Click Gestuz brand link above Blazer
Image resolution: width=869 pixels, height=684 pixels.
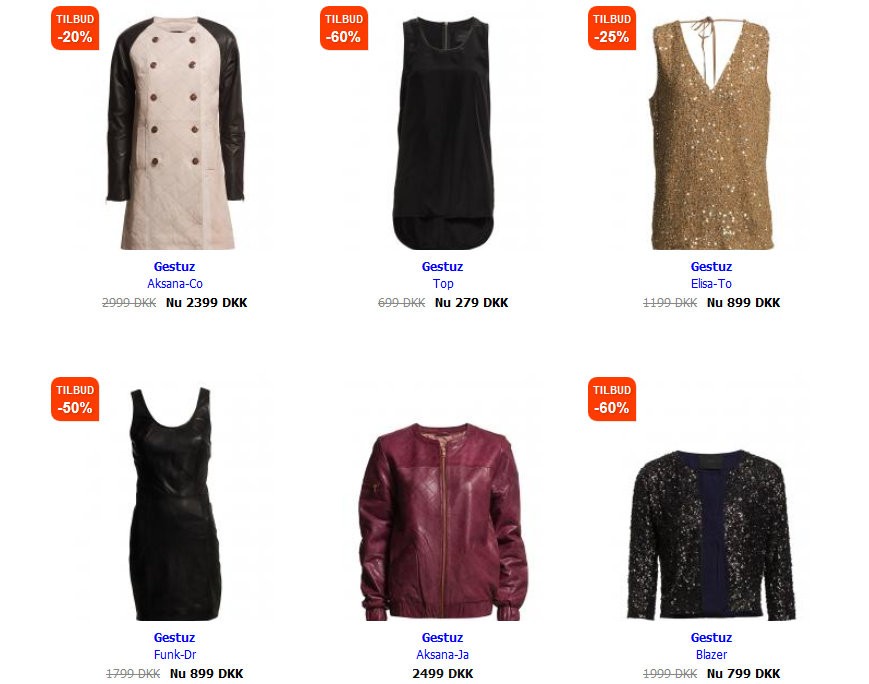click(x=712, y=637)
